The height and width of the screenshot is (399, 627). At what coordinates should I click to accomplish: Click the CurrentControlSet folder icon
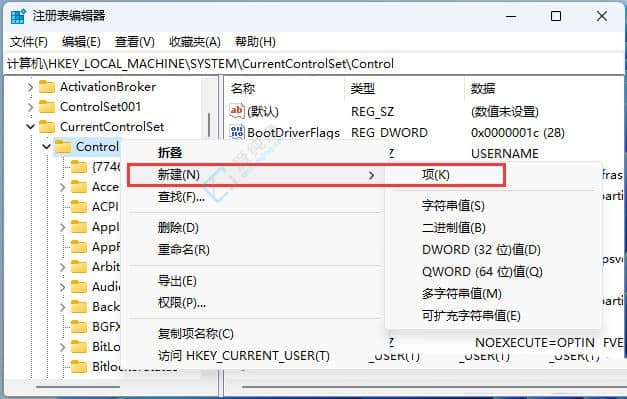tap(47, 127)
